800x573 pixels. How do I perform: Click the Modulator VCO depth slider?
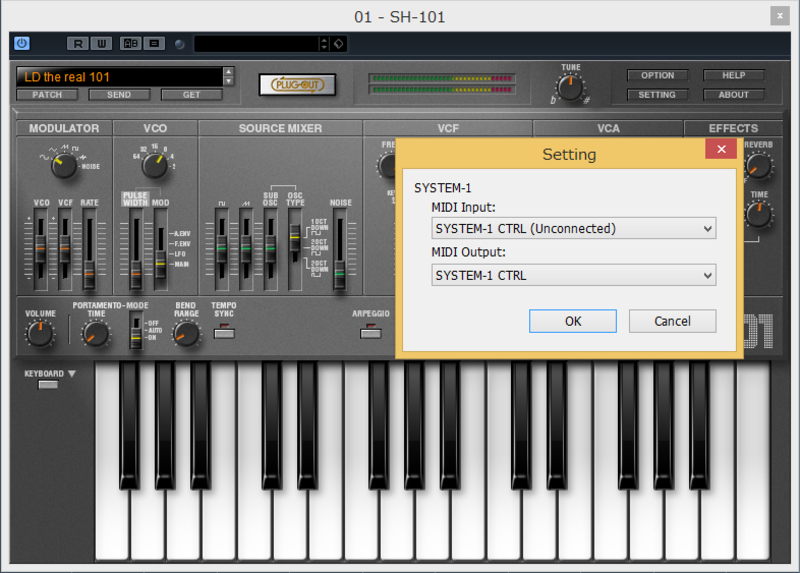40,249
